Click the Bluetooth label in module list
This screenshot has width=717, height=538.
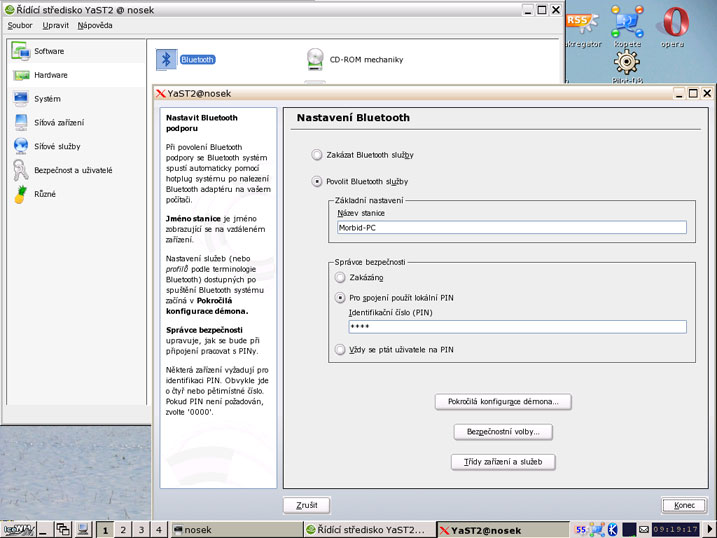[x=197, y=59]
